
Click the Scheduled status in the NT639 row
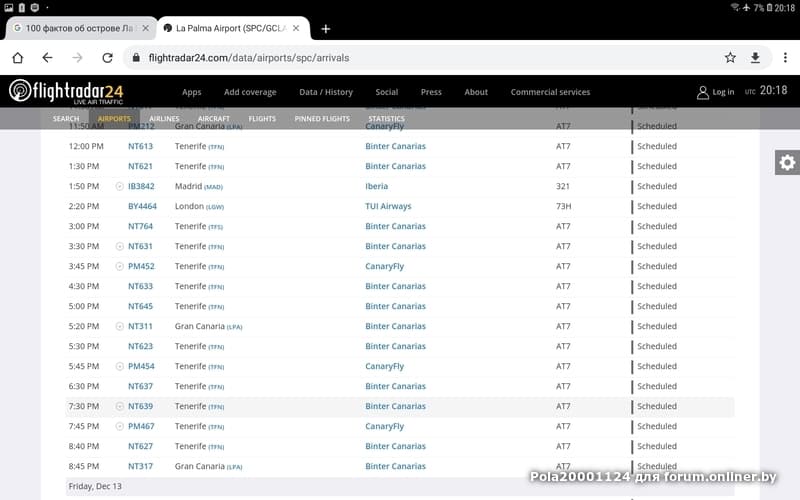[657, 407]
